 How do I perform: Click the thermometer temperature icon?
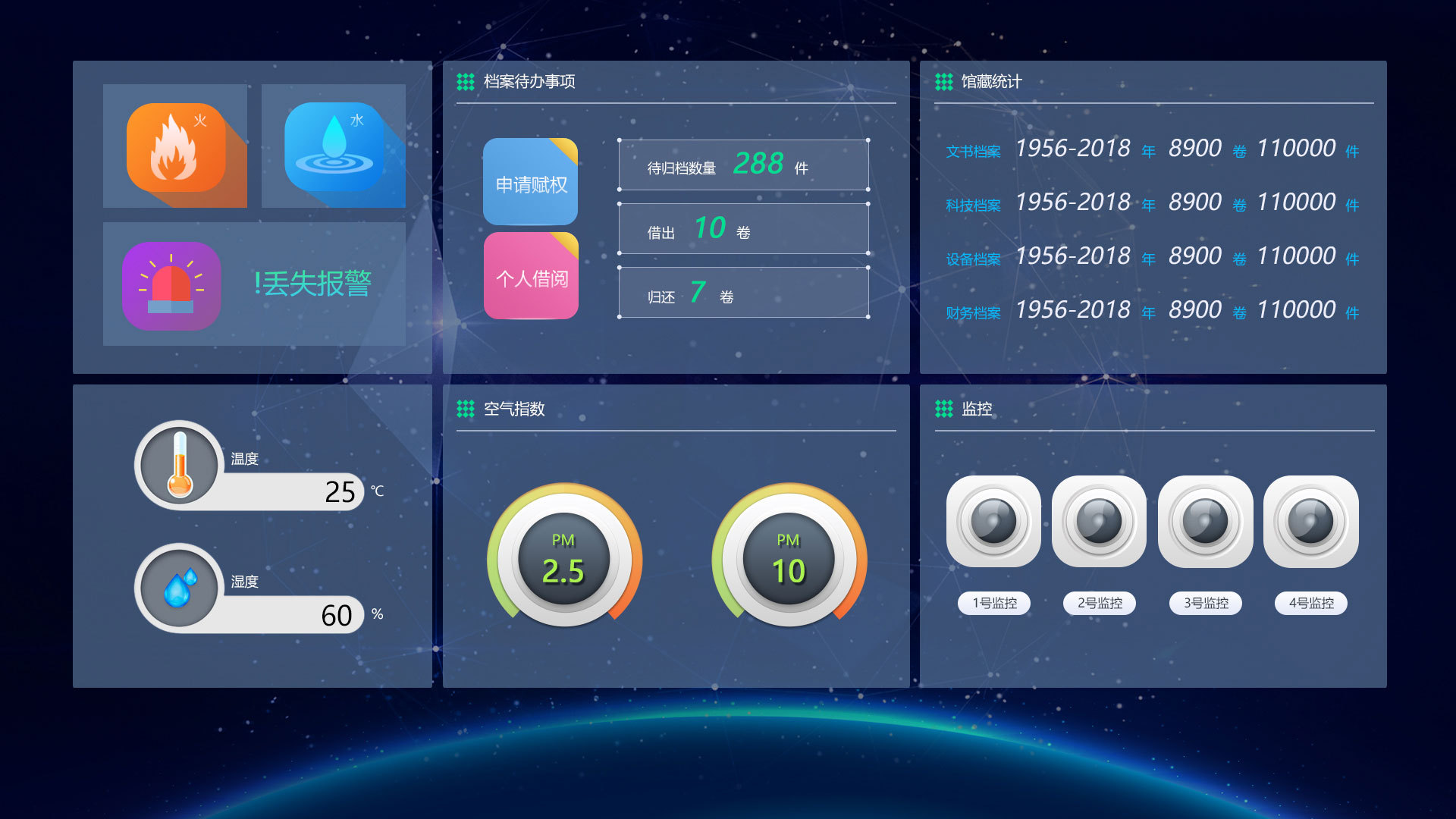coord(180,464)
